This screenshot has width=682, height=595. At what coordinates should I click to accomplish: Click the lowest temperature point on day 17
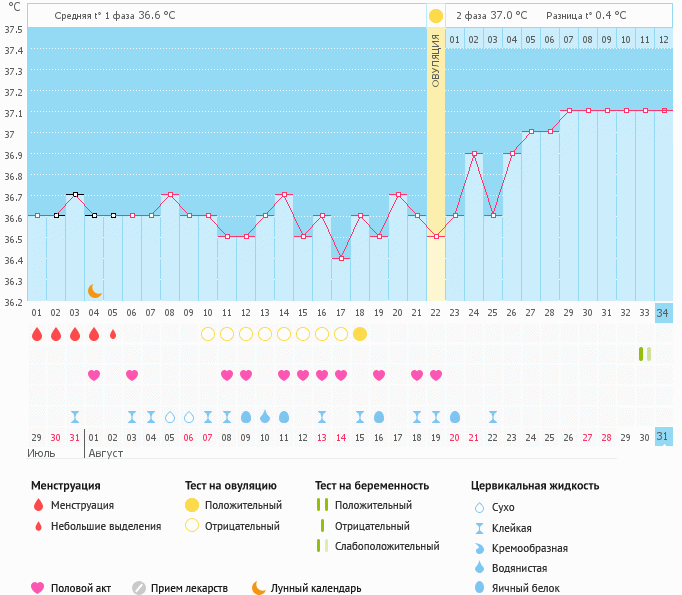click(341, 258)
